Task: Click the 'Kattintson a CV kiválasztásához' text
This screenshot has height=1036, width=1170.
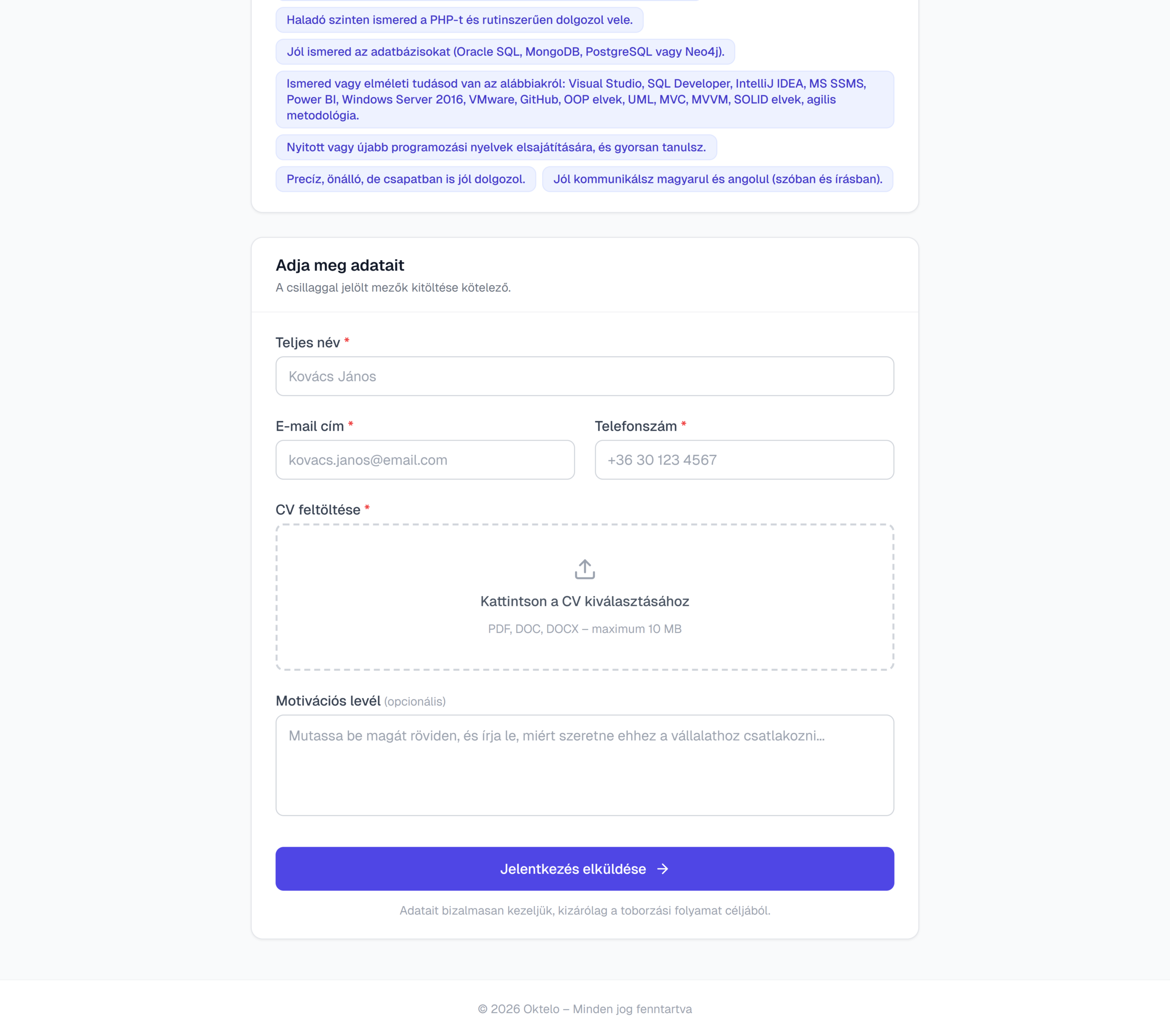Action: [585, 601]
